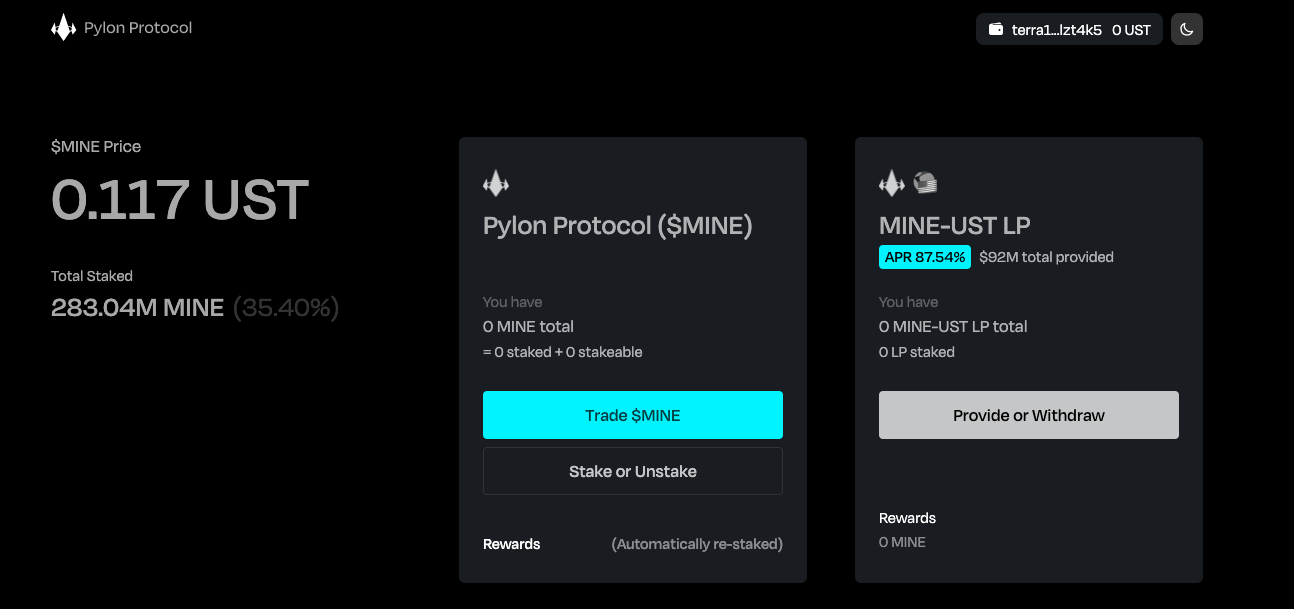Click the wallet icon beside terra1 address
1294x609 pixels.
996,30
